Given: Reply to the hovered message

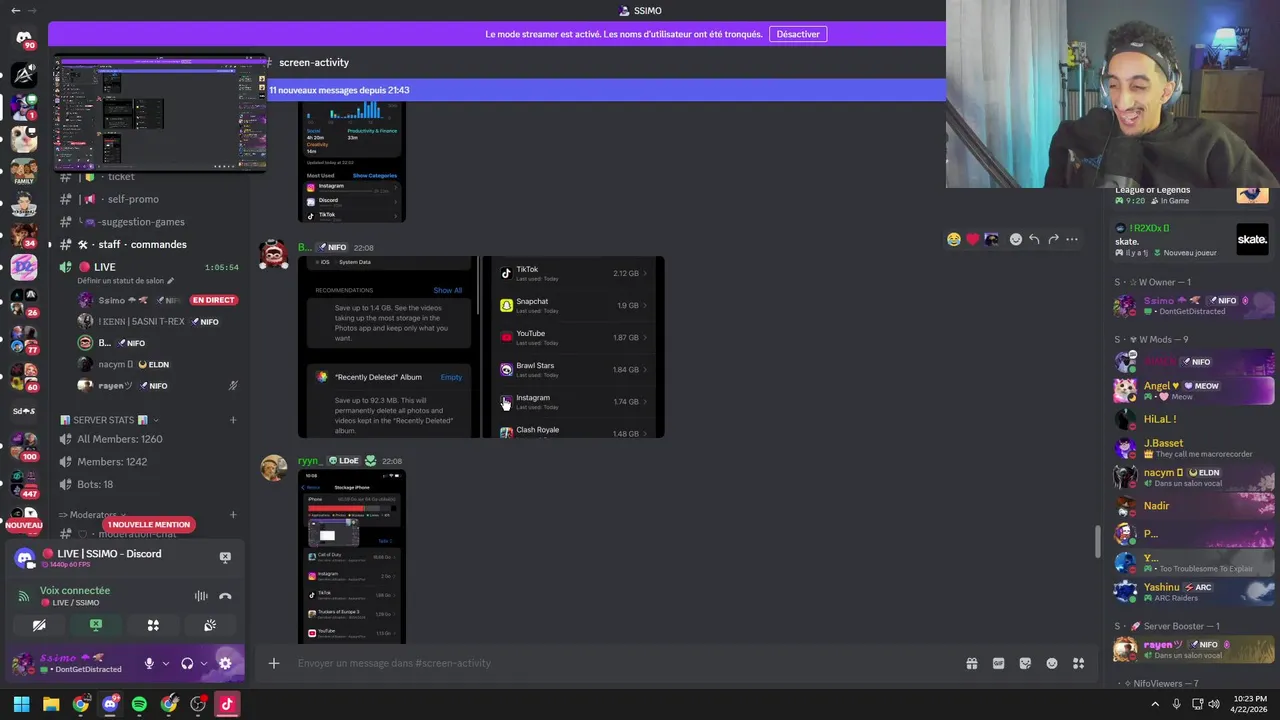Looking at the screenshot, I should [1034, 239].
